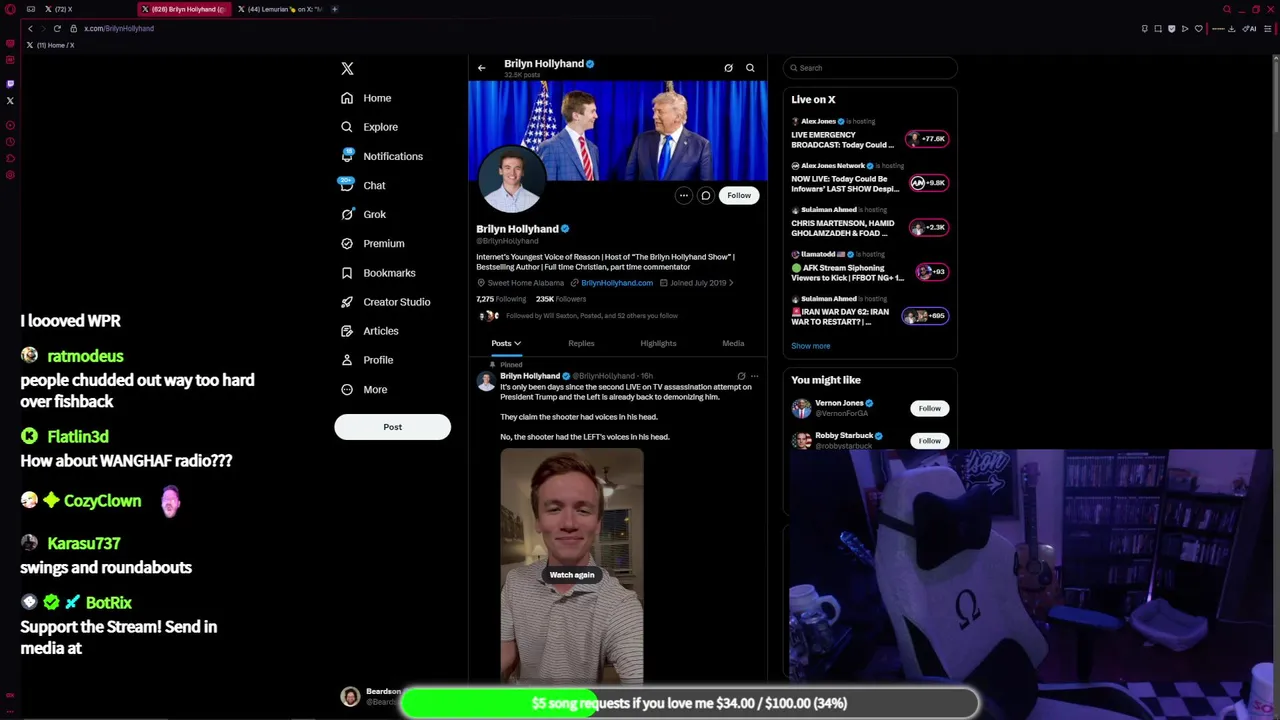Viewport: 1280px width, 720px height.
Task: Open Notifications with the bell icon
Action: [382, 156]
